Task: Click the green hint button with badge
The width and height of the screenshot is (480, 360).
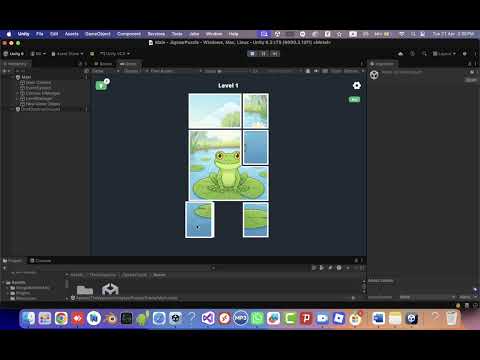Action: tap(102, 85)
